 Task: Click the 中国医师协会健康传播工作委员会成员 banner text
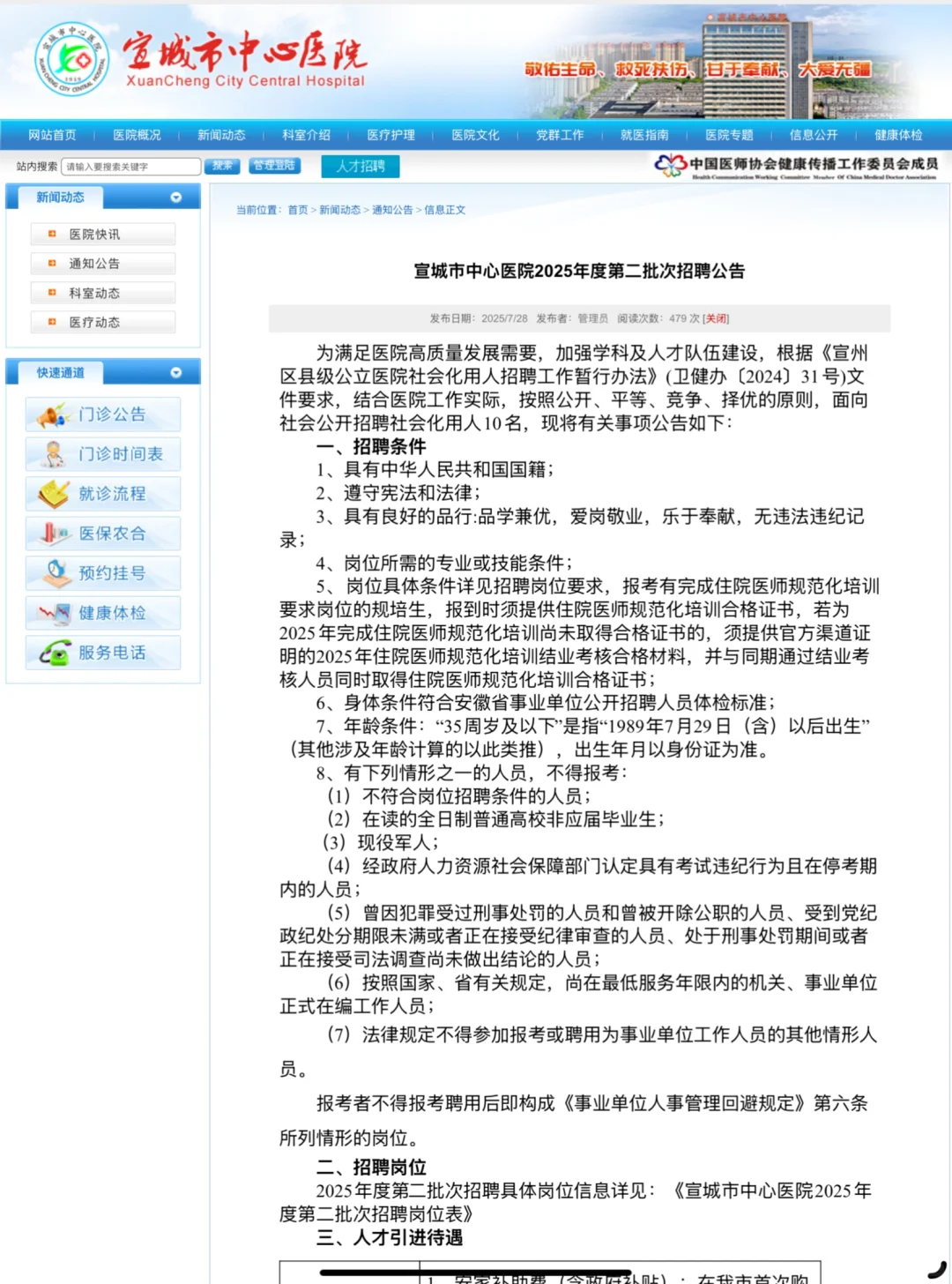814,163
